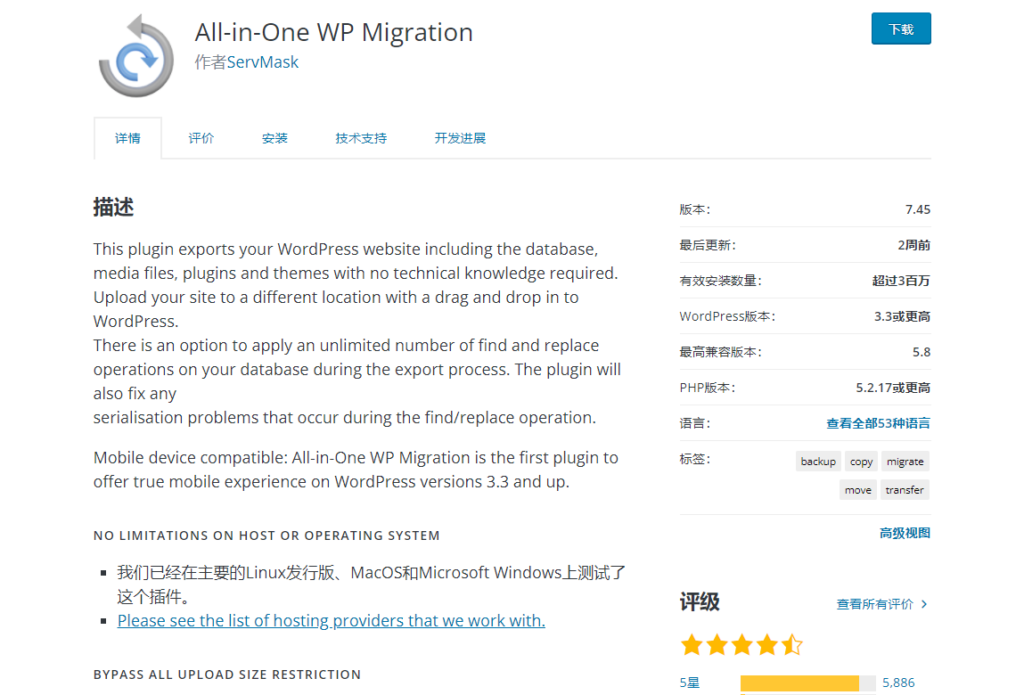
Task: Select the transfer tag
Action: 904,490
